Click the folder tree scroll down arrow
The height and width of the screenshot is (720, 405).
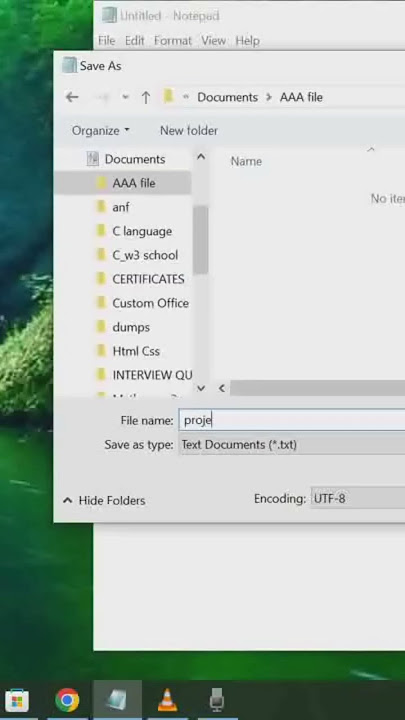point(201,388)
